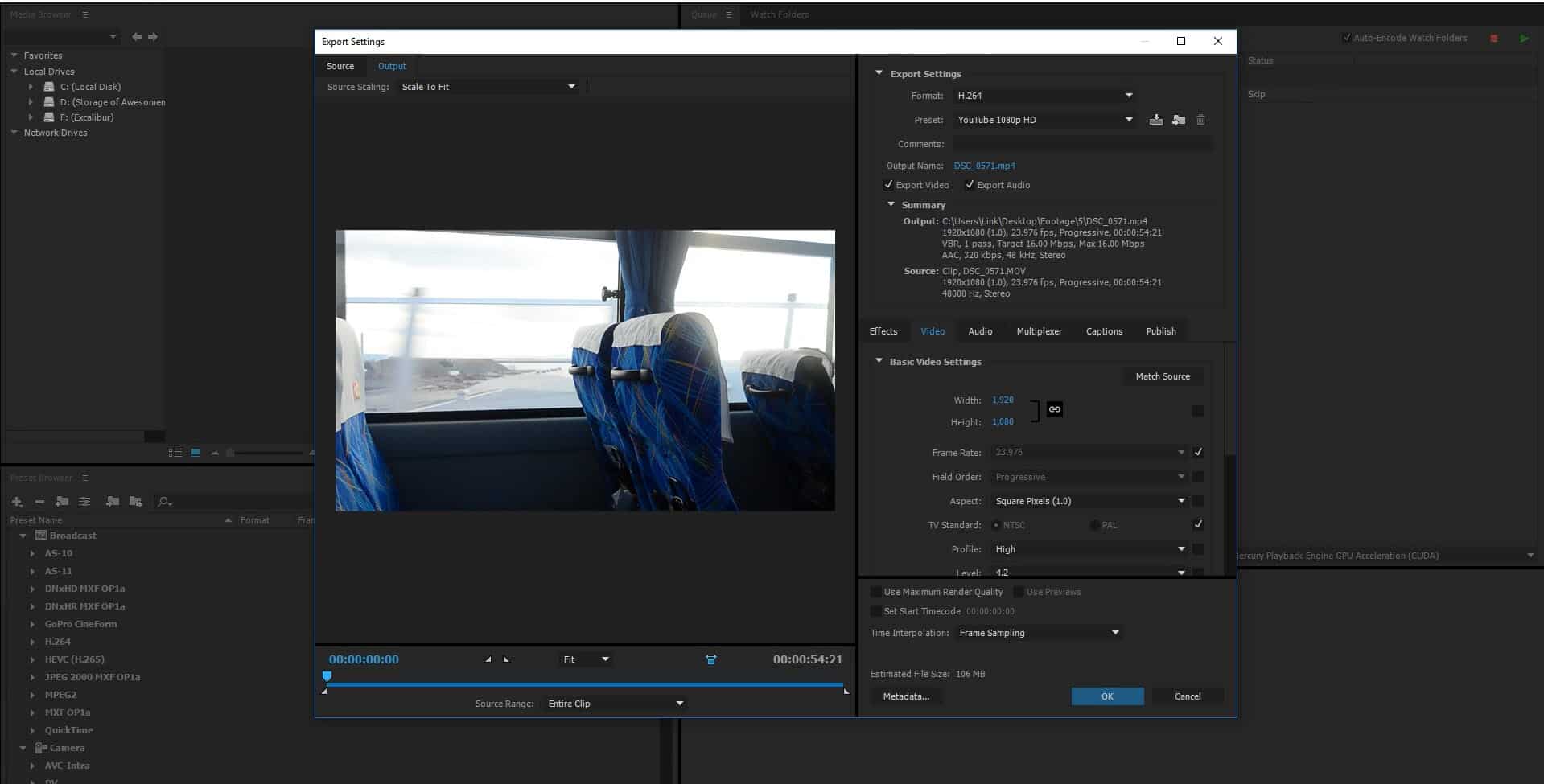Toggle the width-height link constraint icon
Image resolution: width=1544 pixels, height=784 pixels.
(1054, 410)
